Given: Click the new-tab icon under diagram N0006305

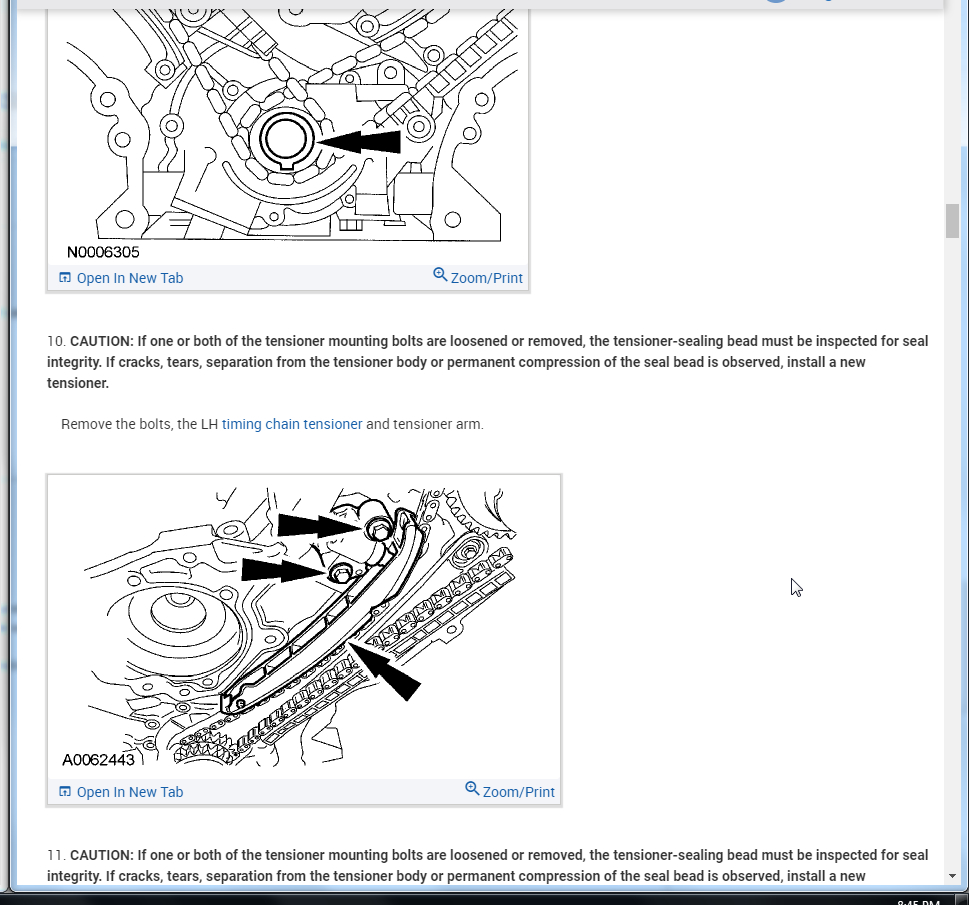Looking at the screenshot, I should tap(65, 278).
